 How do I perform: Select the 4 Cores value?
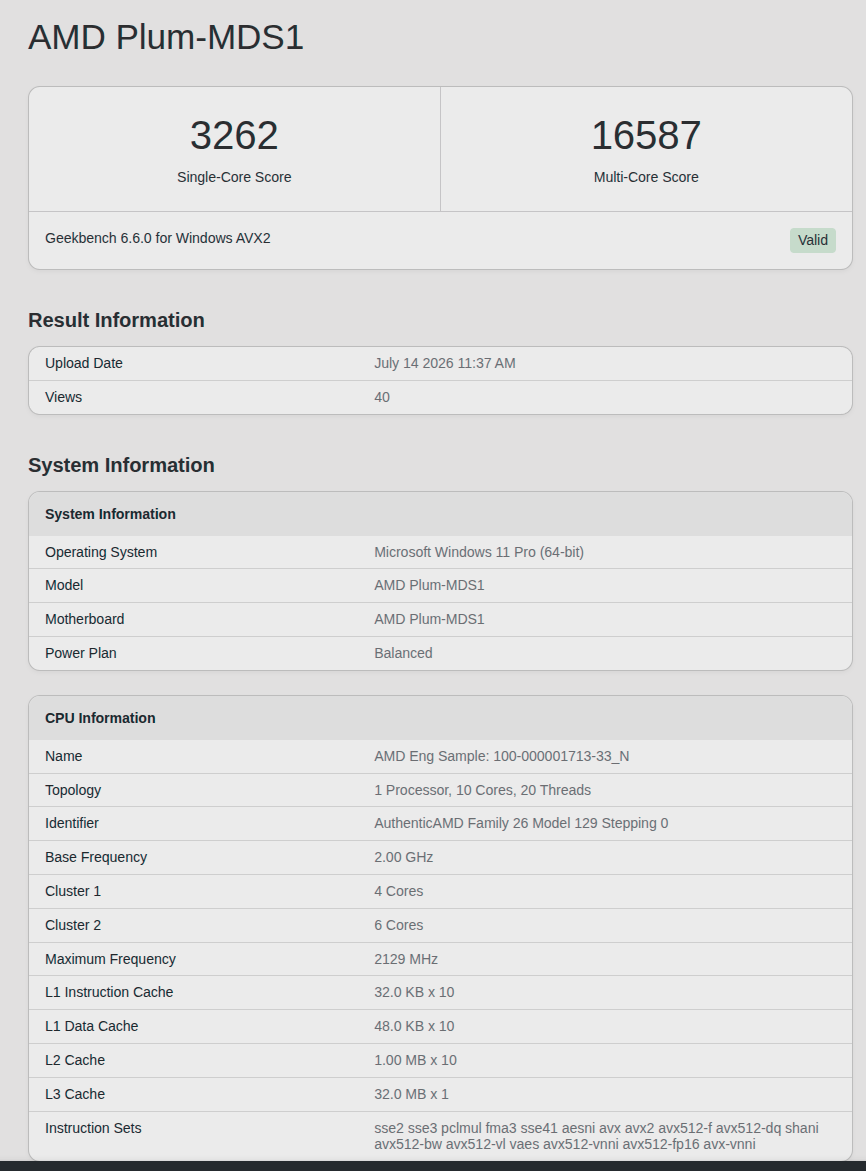tap(399, 891)
